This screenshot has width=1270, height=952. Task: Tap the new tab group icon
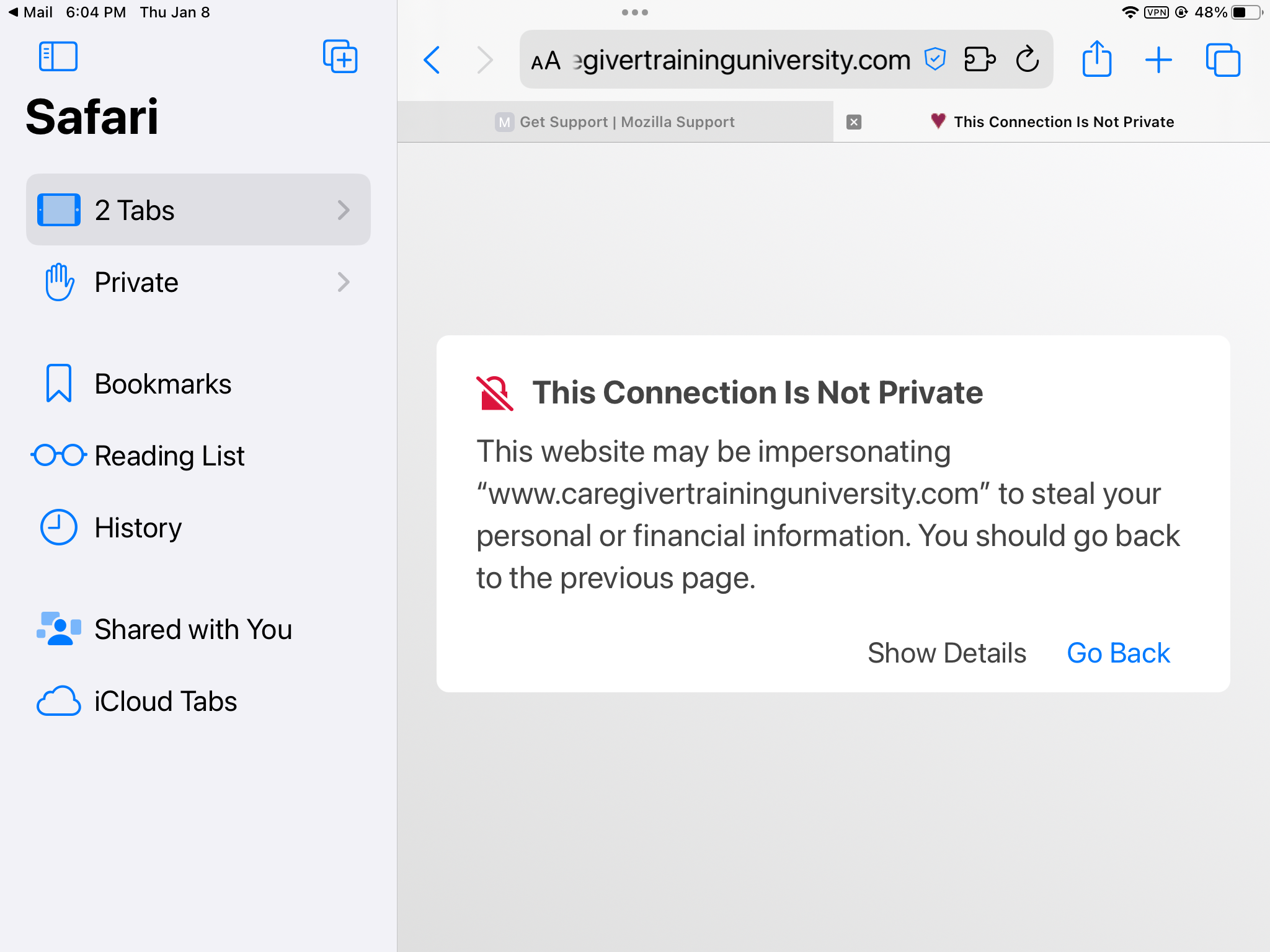(x=340, y=57)
